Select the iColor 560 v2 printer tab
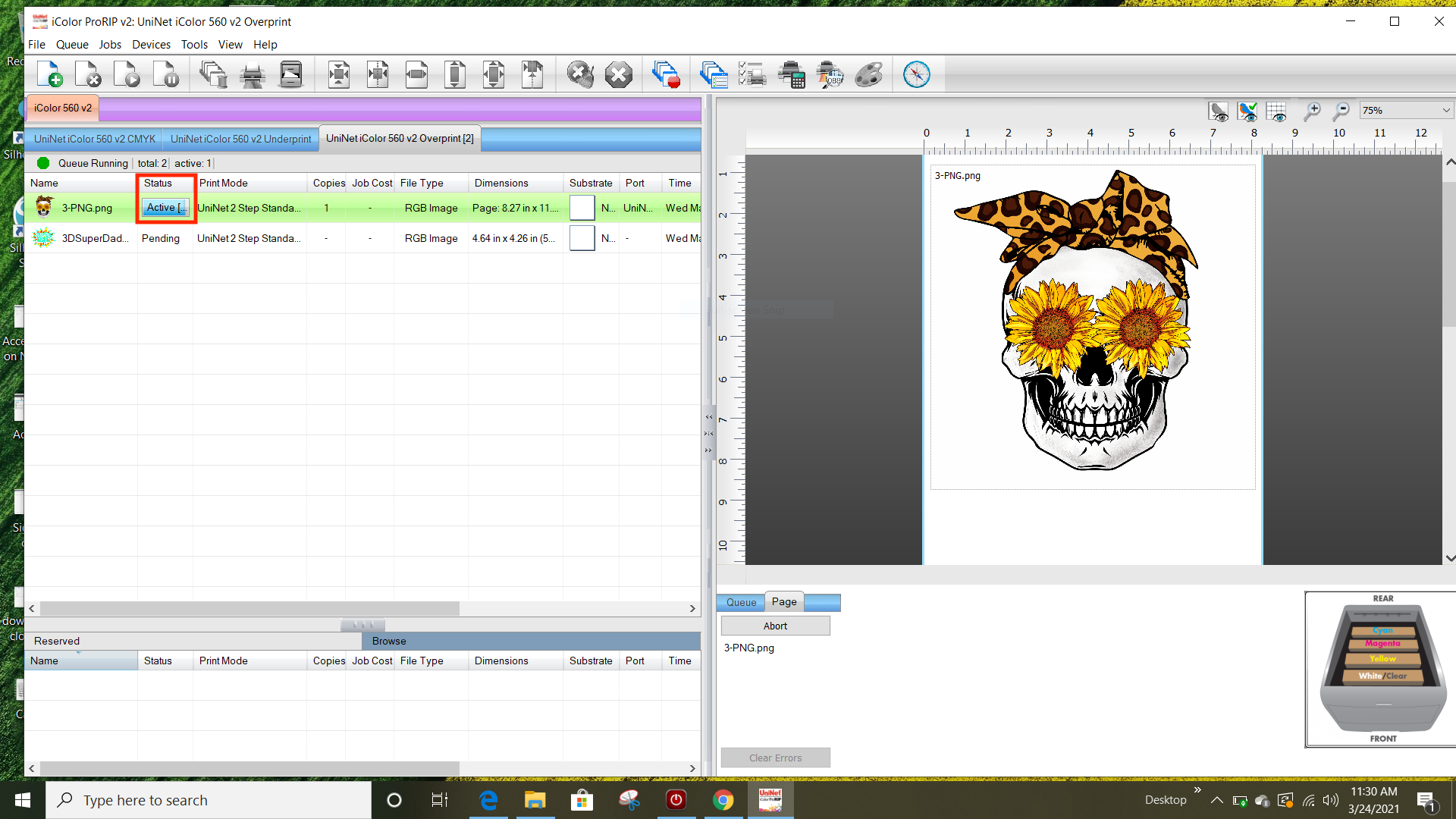This screenshot has height=819, width=1456. [63, 108]
